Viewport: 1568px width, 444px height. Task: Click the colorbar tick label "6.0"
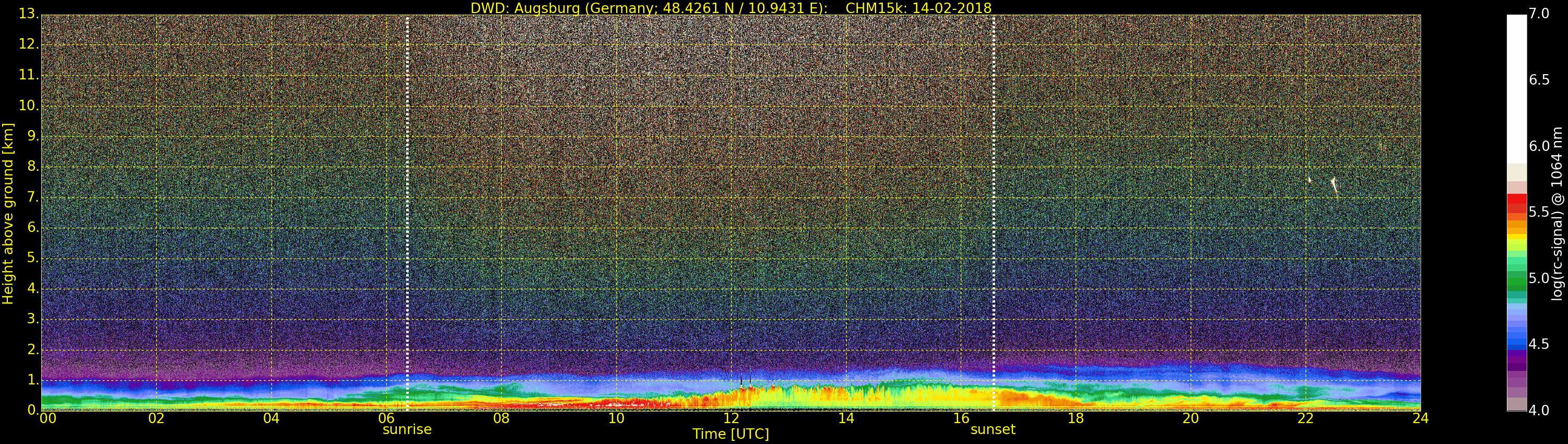[1539, 146]
